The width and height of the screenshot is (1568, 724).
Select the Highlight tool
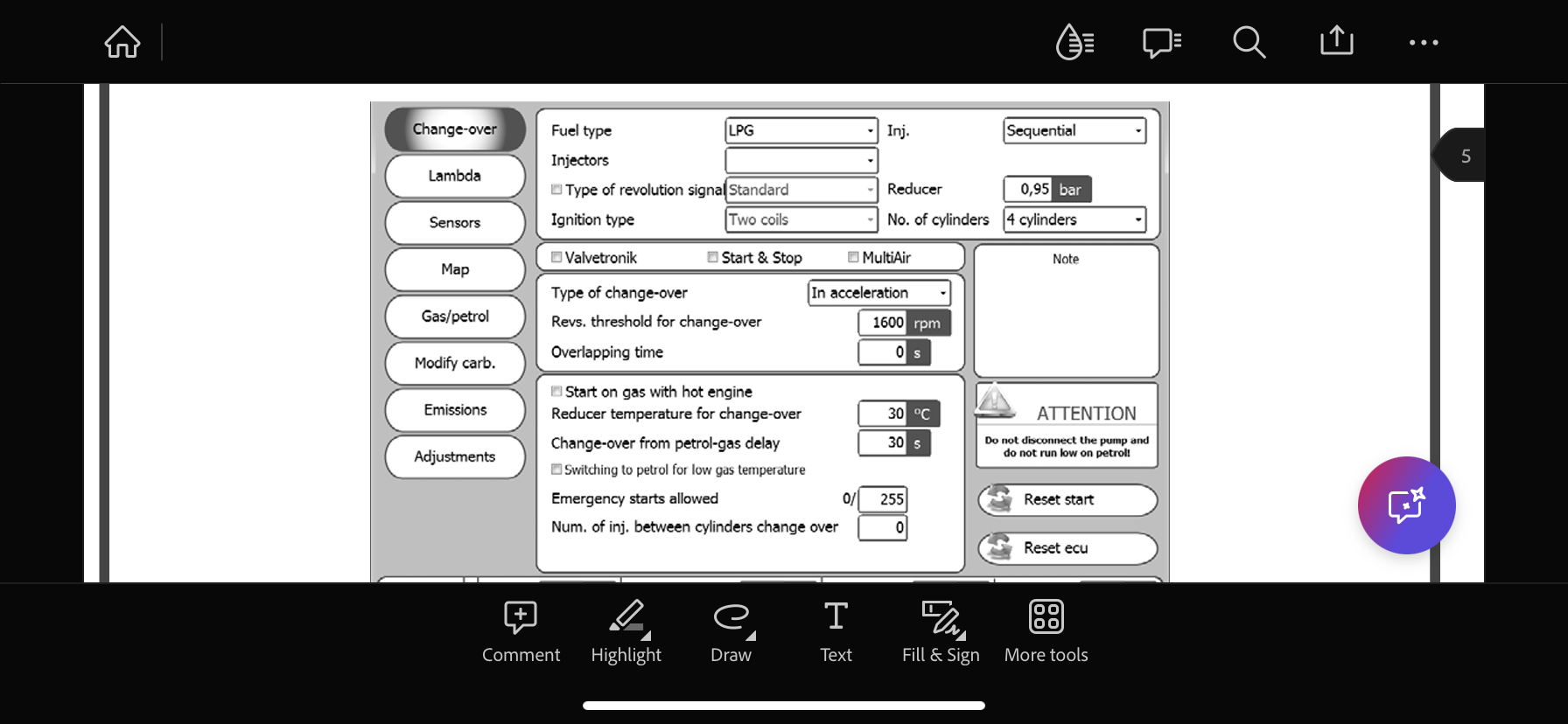pyautogui.click(x=626, y=632)
